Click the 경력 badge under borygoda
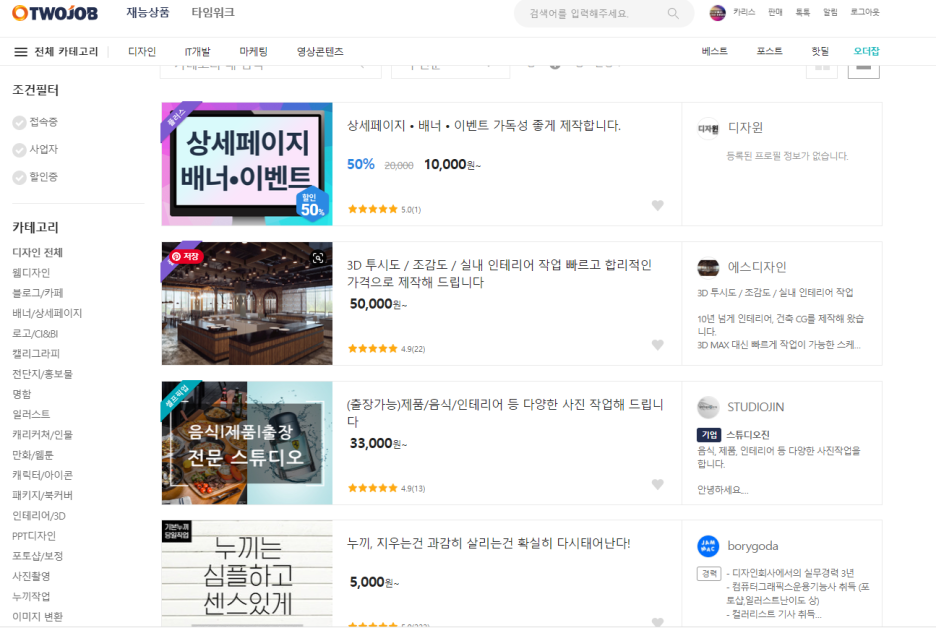 click(709, 573)
